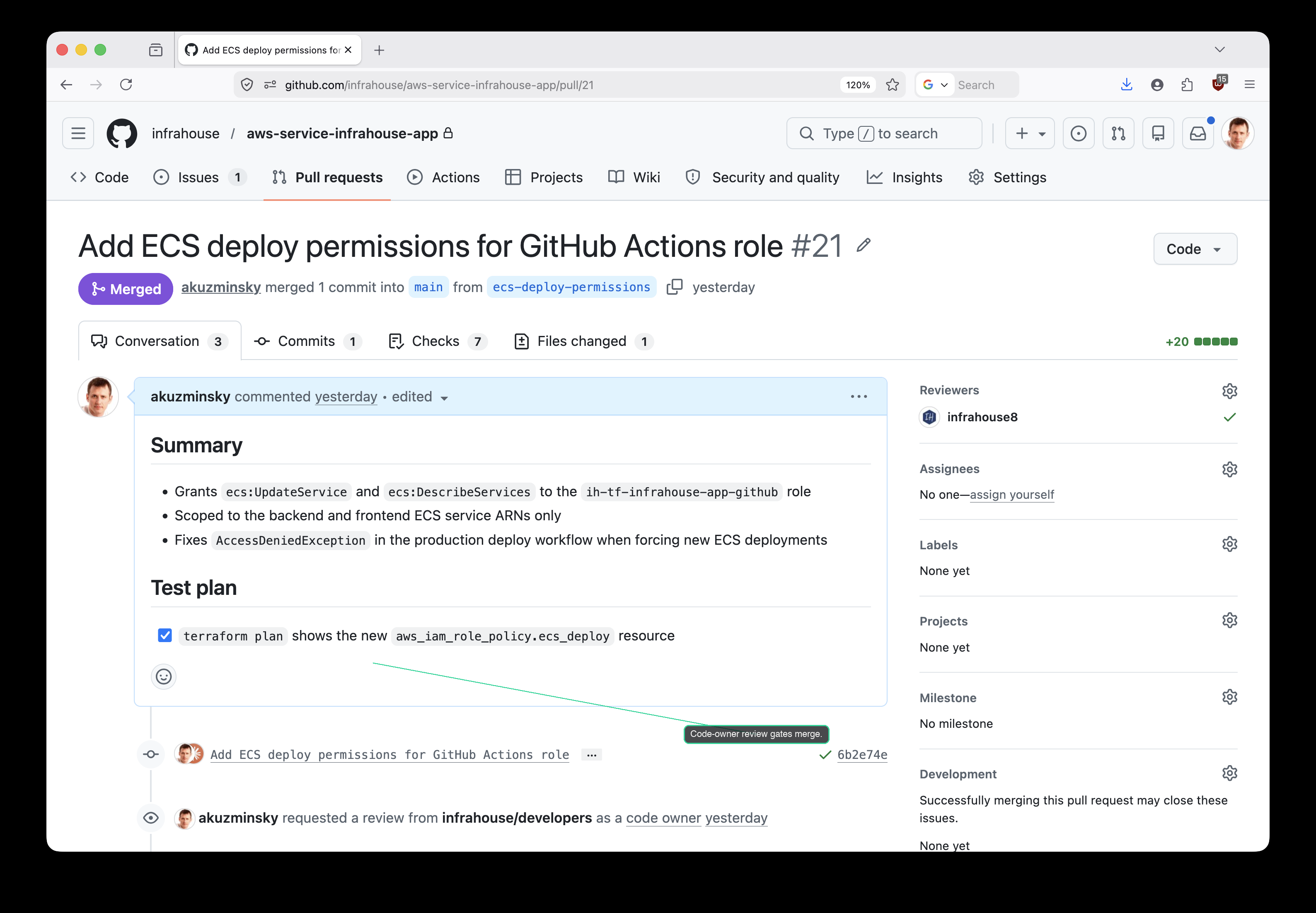1316x913 pixels.
Task: Open the ecs-deploy-permissions branch link
Action: 571,287
